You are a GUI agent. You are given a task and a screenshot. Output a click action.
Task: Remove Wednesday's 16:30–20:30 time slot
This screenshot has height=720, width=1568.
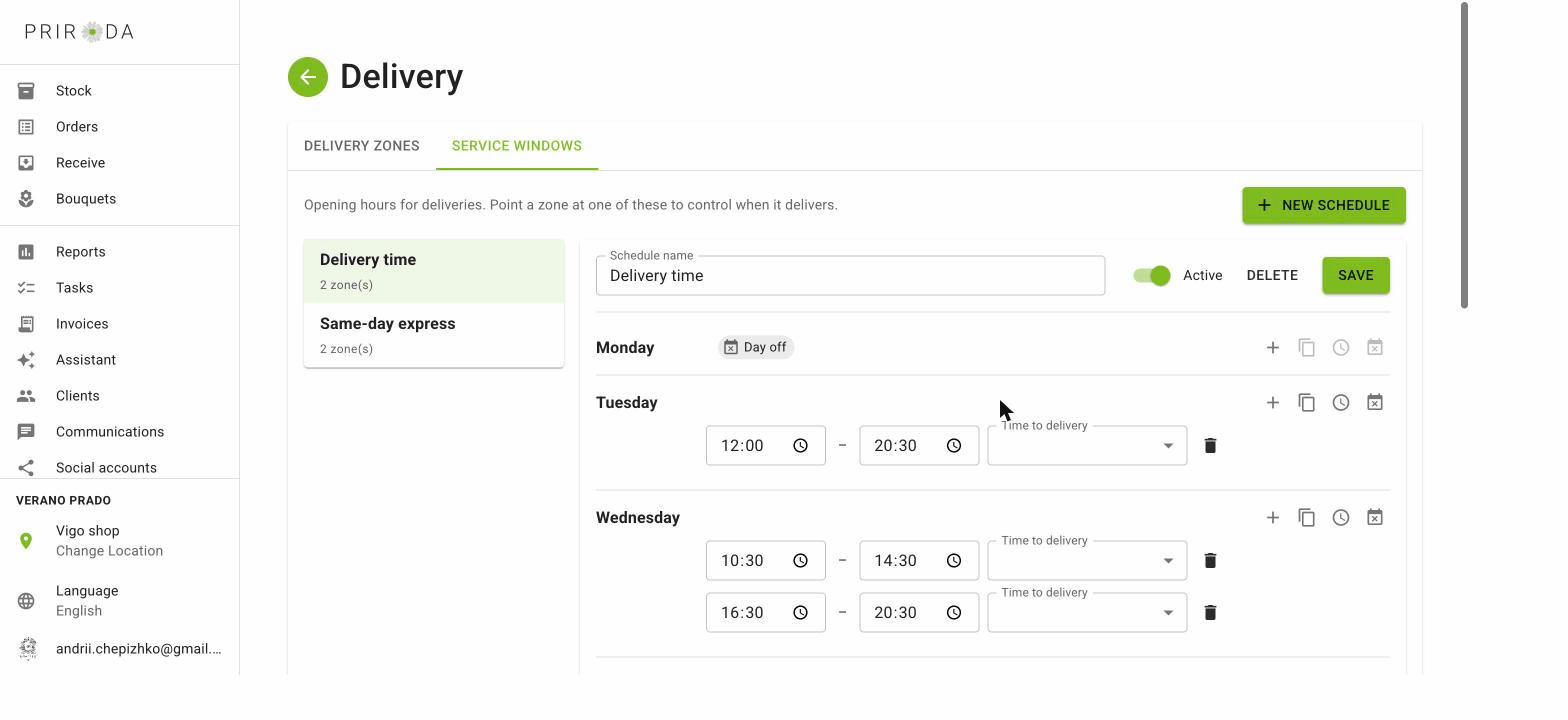tap(1210, 613)
